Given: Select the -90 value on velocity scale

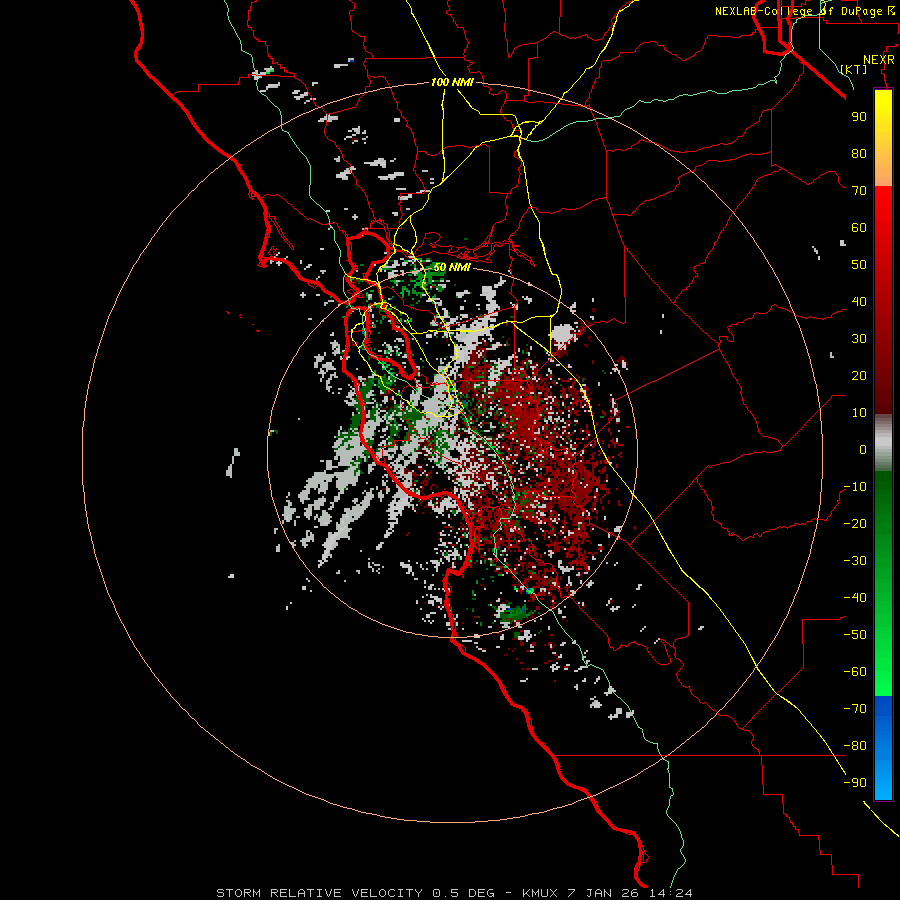Looking at the screenshot, I should click(x=855, y=783).
